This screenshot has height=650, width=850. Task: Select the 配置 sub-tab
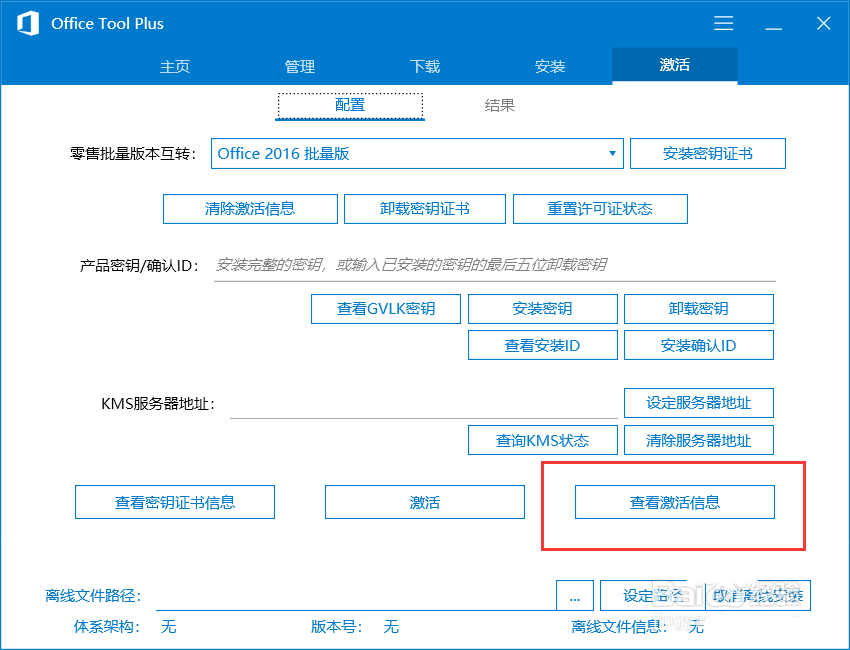(x=350, y=105)
